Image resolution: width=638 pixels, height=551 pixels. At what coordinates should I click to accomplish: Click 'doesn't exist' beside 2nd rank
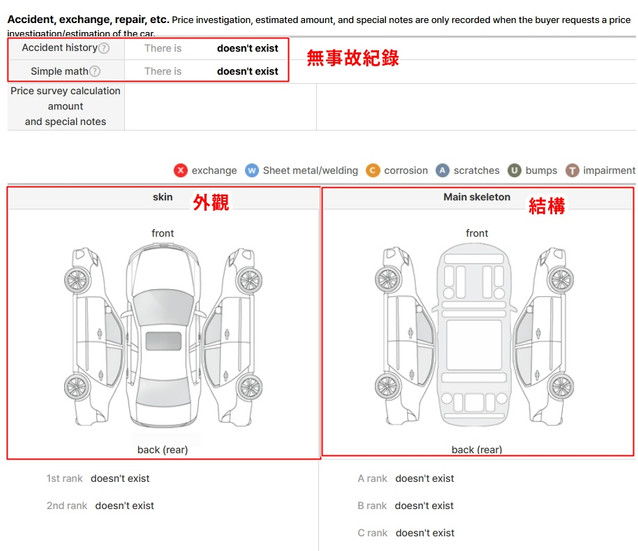[x=125, y=506]
